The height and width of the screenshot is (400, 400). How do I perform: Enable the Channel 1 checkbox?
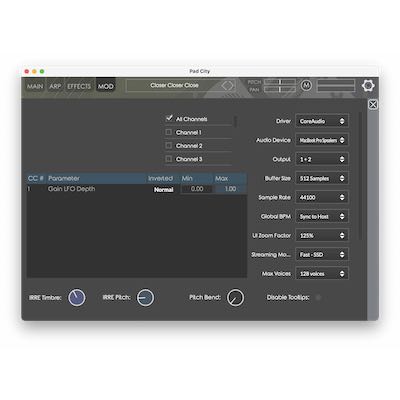click(169, 132)
